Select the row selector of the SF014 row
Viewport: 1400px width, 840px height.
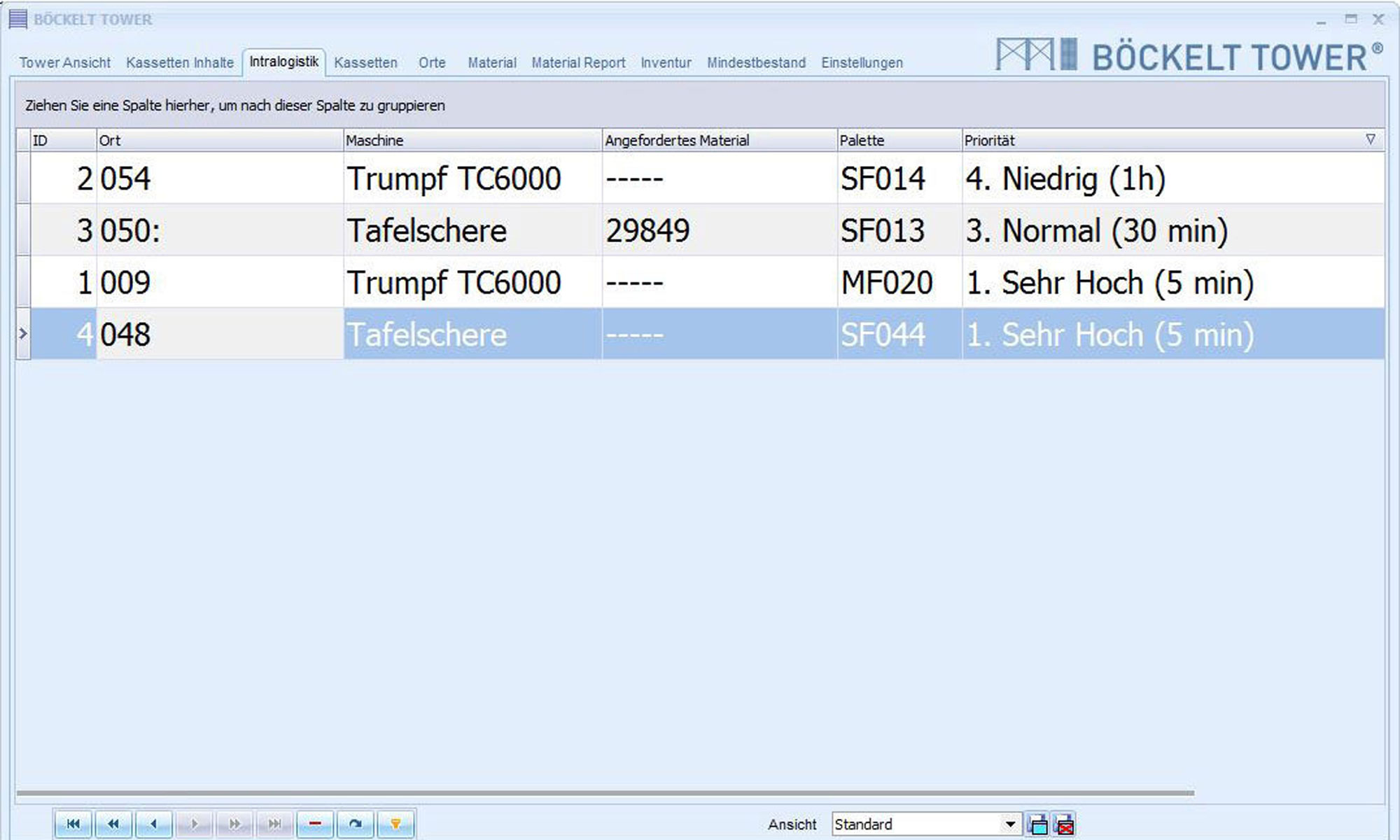point(23,178)
